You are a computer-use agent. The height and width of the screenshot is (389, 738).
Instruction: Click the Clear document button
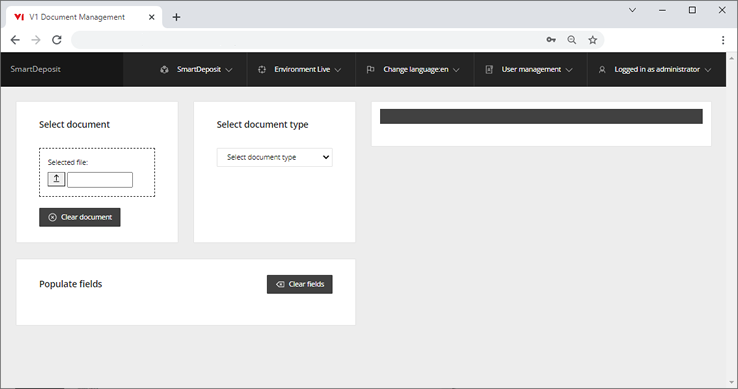(80, 217)
